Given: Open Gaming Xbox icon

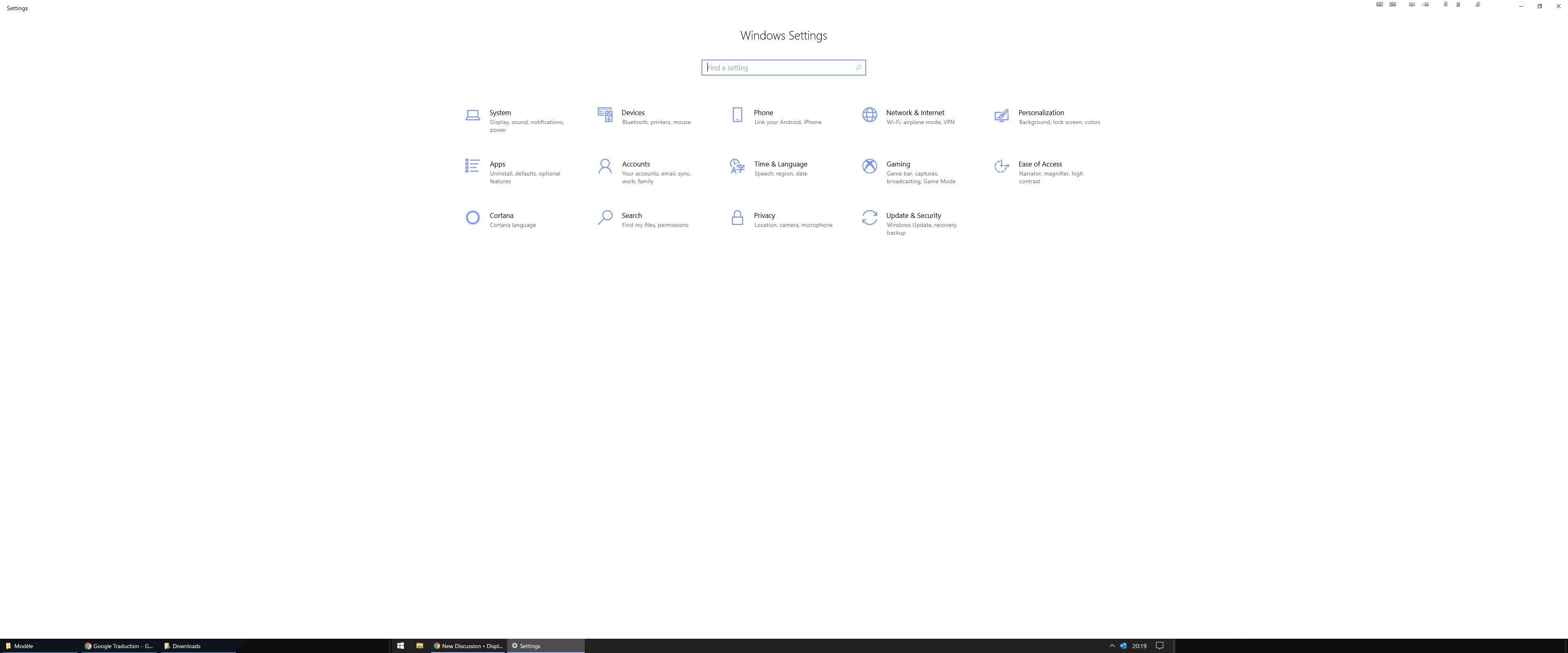Looking at the screenshot, I should tap(869, 166).
